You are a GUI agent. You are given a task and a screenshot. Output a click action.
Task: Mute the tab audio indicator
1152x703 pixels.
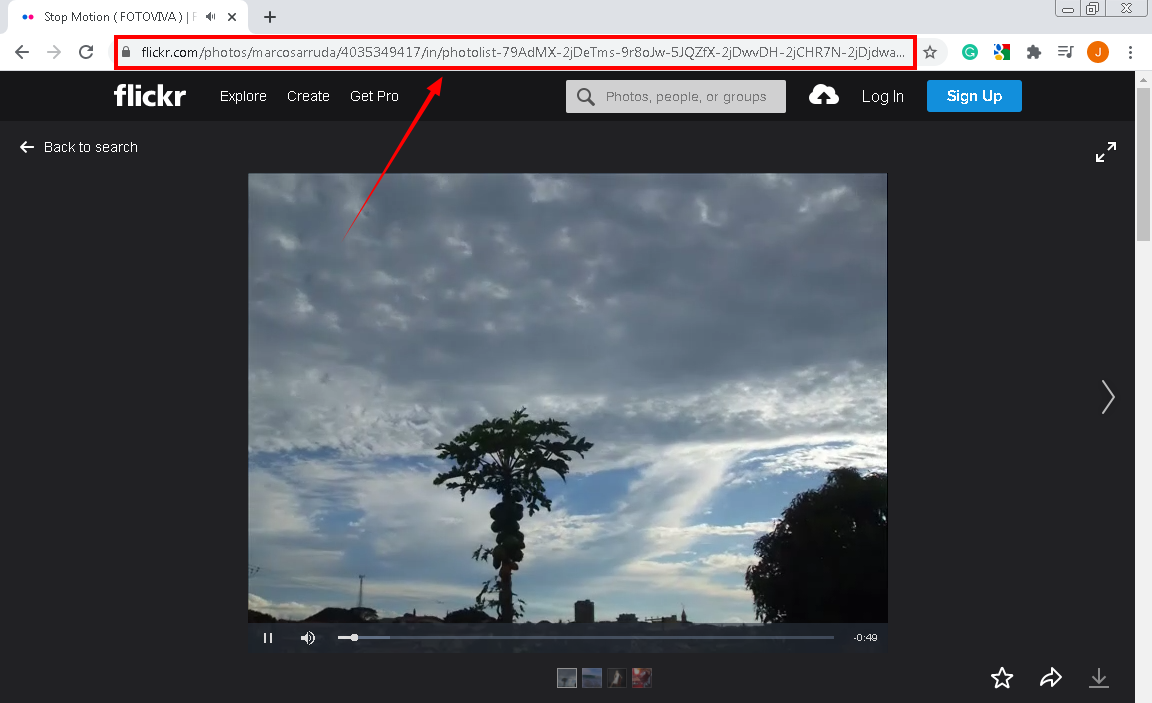(208, 16)
